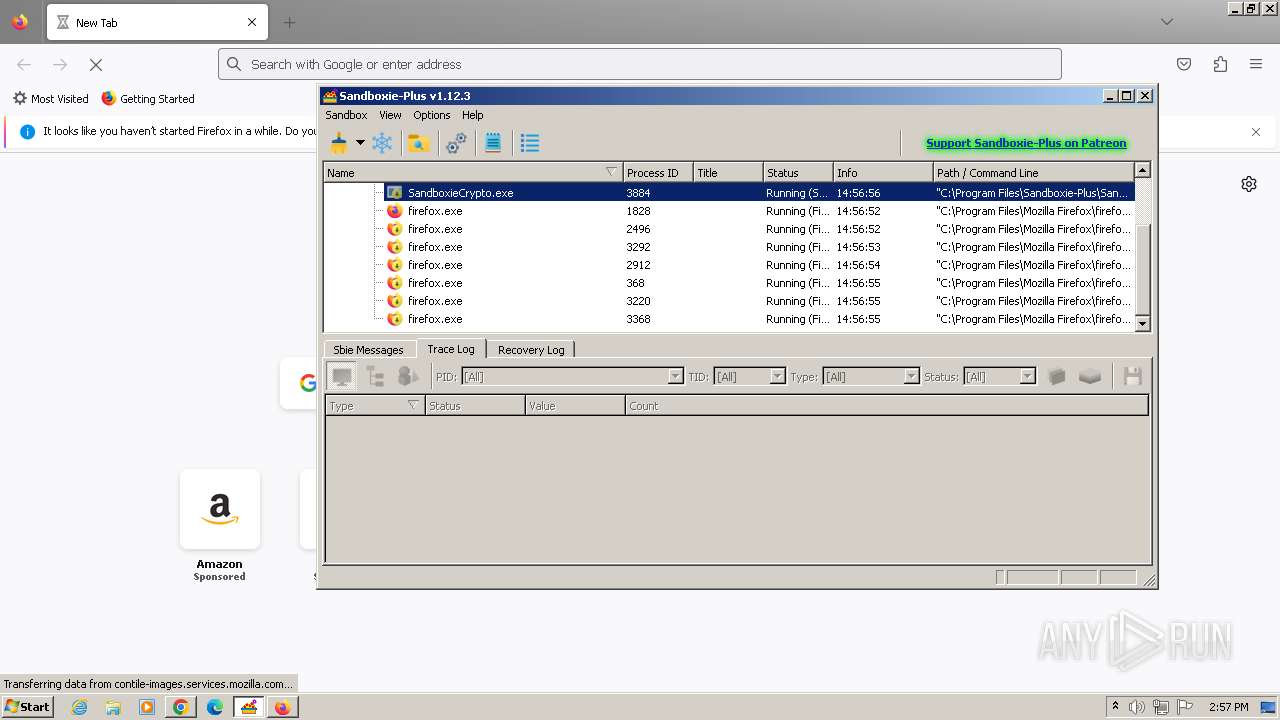Open Most Visited bookmarks folder
Screen dimensions: 1280x720
click(51, 99)
